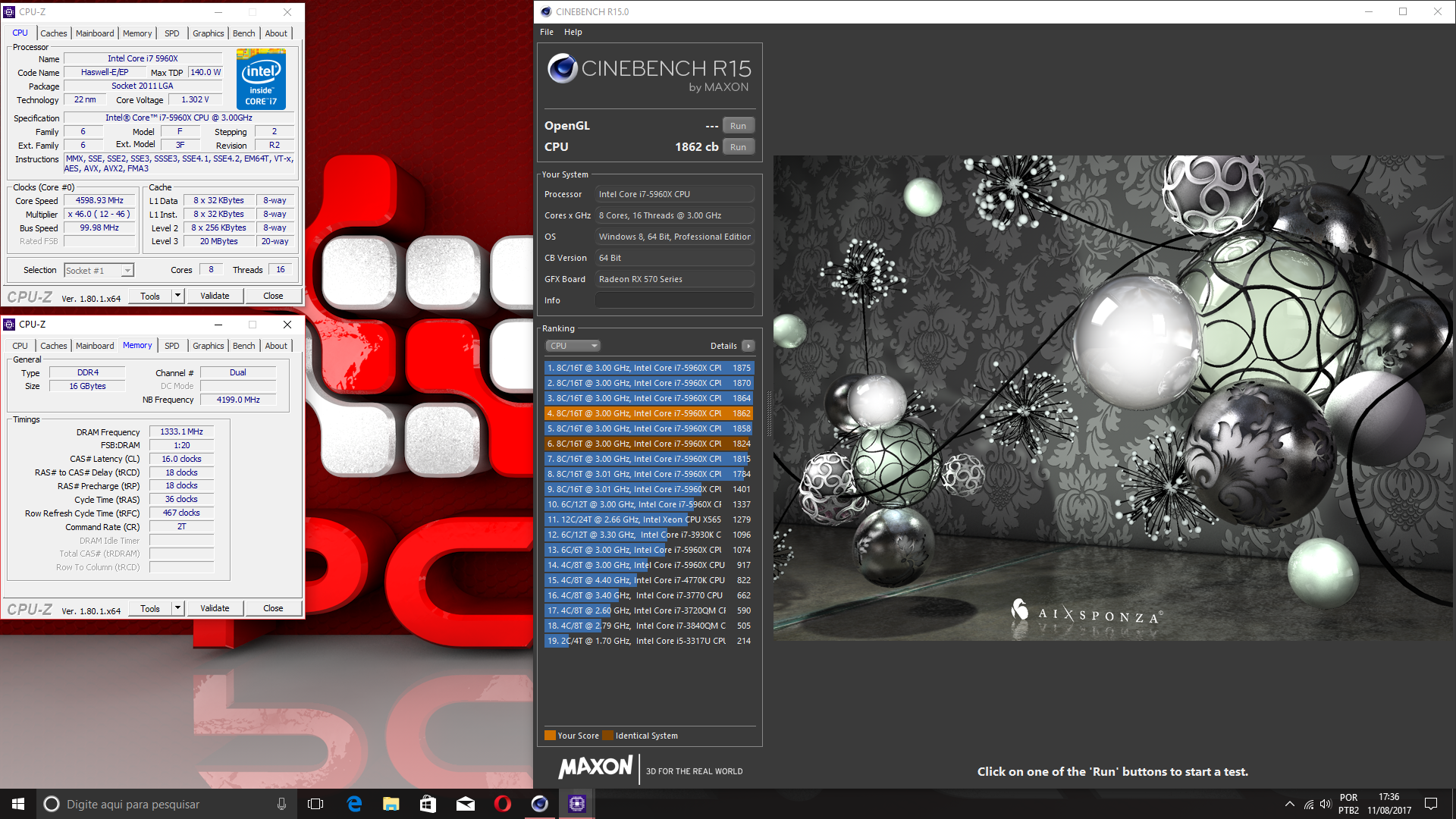
Task: Click POR PTB2 language indicator
Action: [x=1348, y=804]
